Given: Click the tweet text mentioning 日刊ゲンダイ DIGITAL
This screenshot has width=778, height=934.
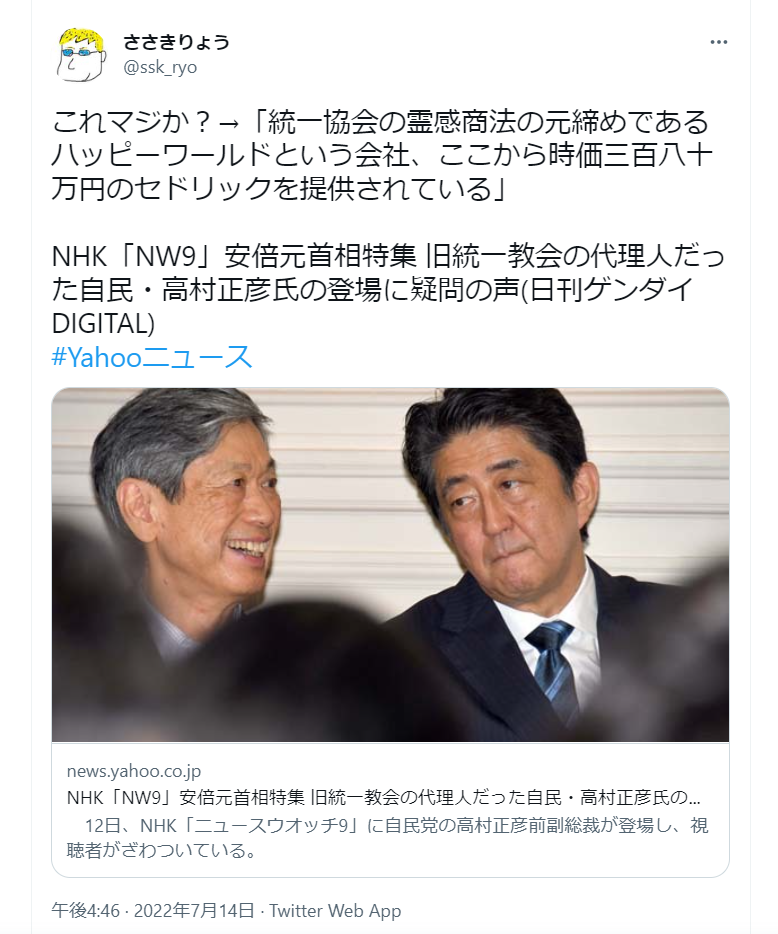Looking at the screenshot, I should 387,289.
